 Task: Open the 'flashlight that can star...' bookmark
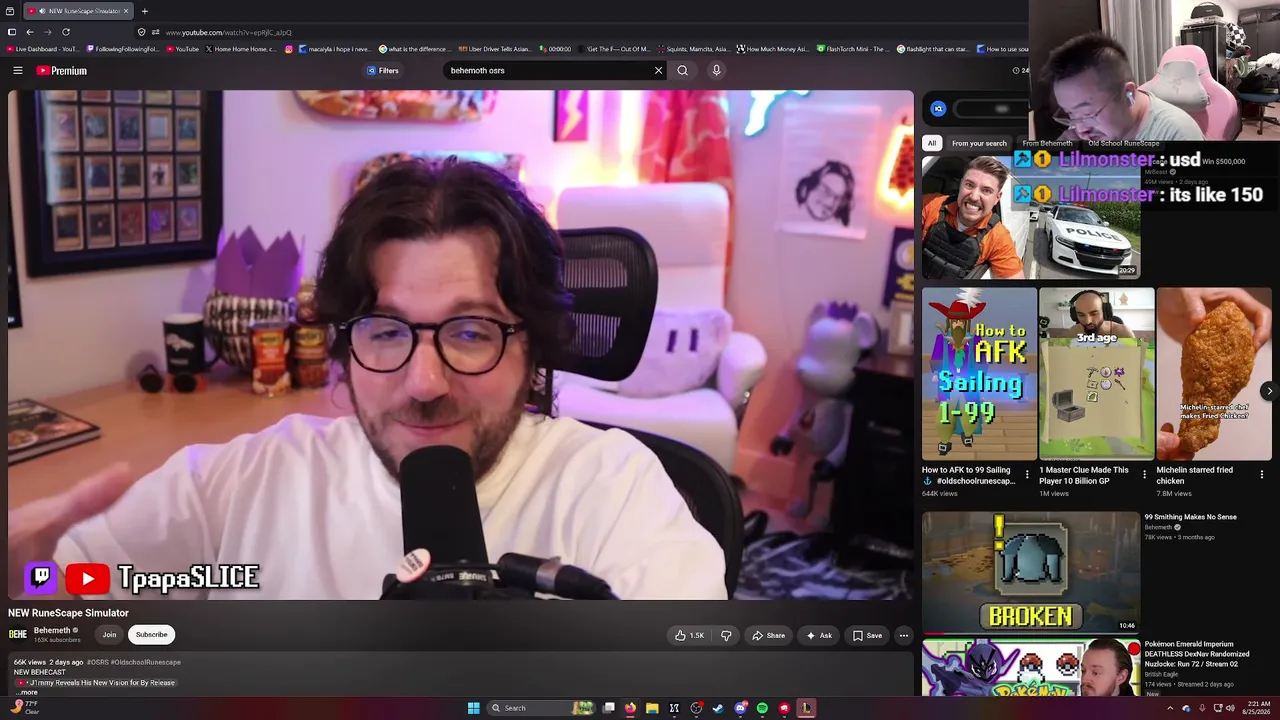pos(932,49)
